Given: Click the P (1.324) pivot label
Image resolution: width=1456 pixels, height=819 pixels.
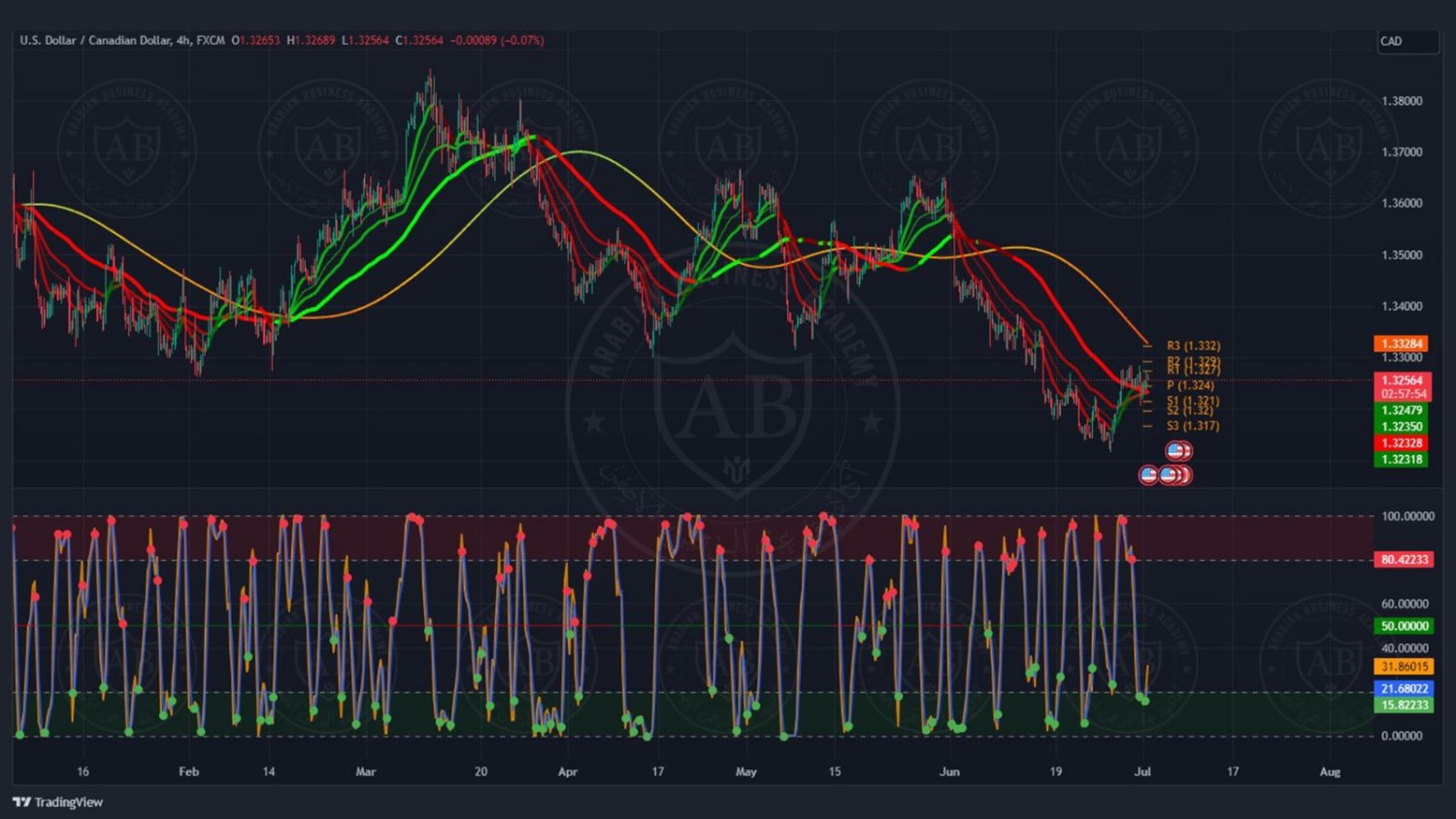Looking at the screenshot, I should [x=1190, y=385].
